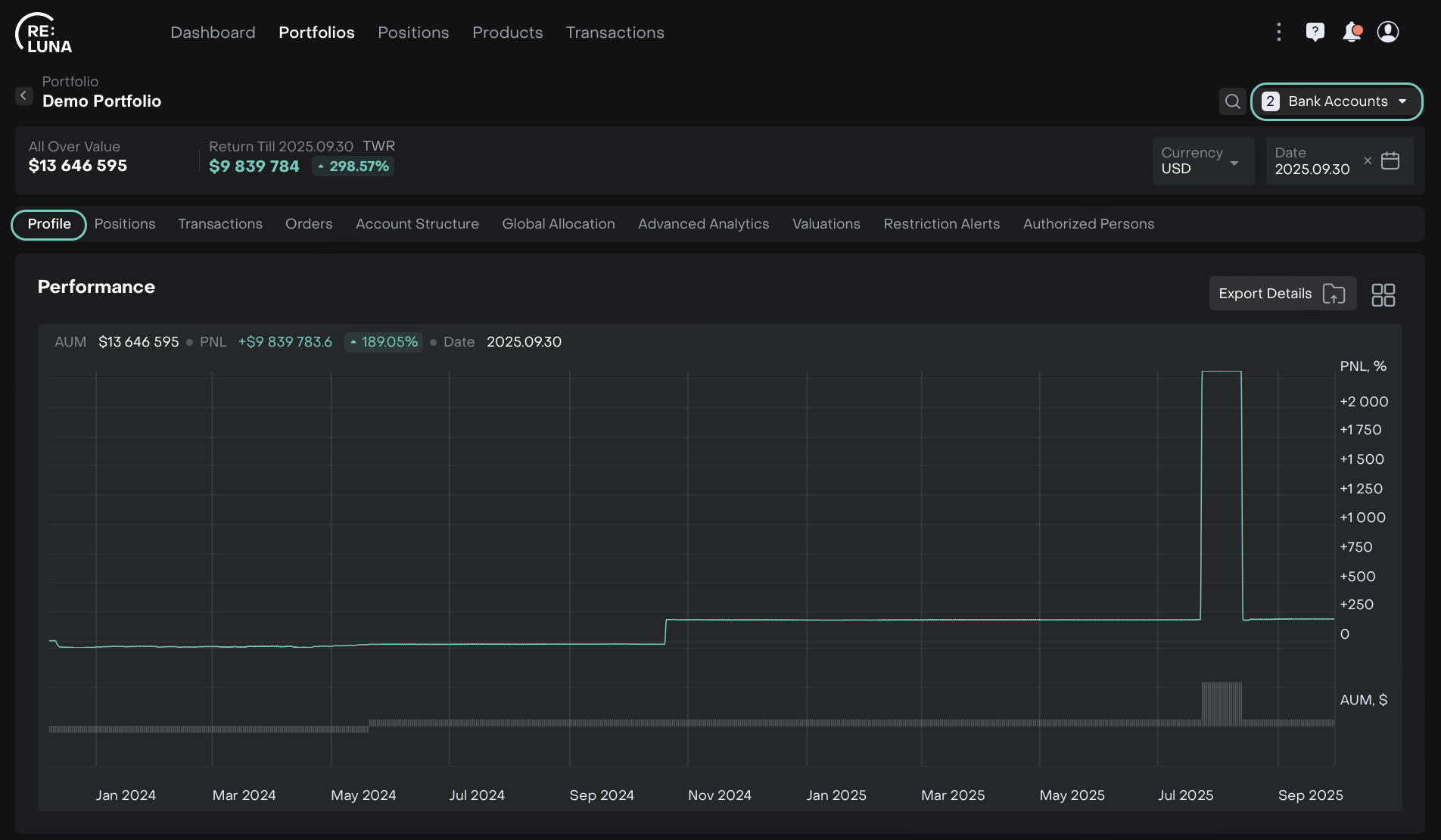The image size is (1441, 840).
Task: Expand the Bank Accounts dropdown
Action: point(1337,101)
